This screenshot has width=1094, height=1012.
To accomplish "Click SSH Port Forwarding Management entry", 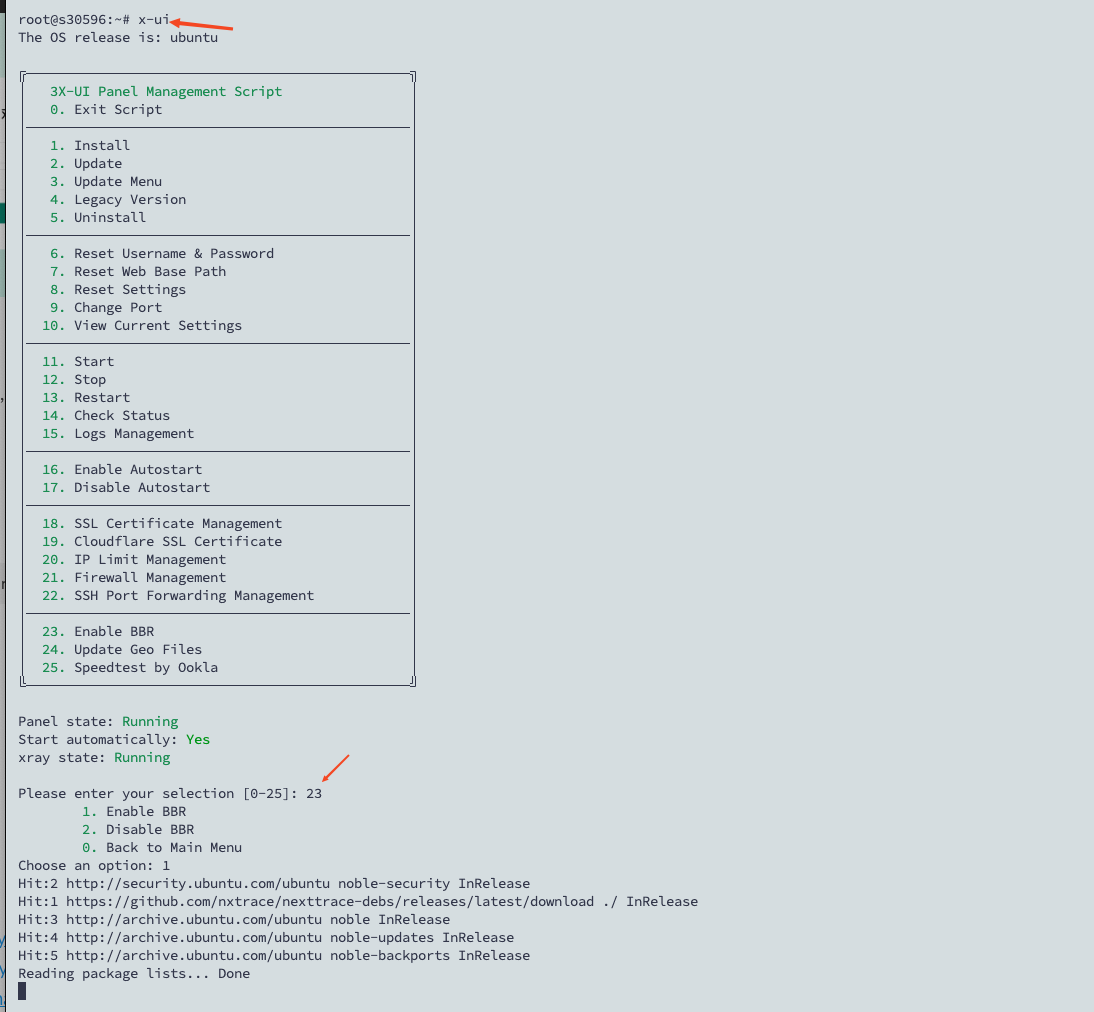I will pos(193,595).
